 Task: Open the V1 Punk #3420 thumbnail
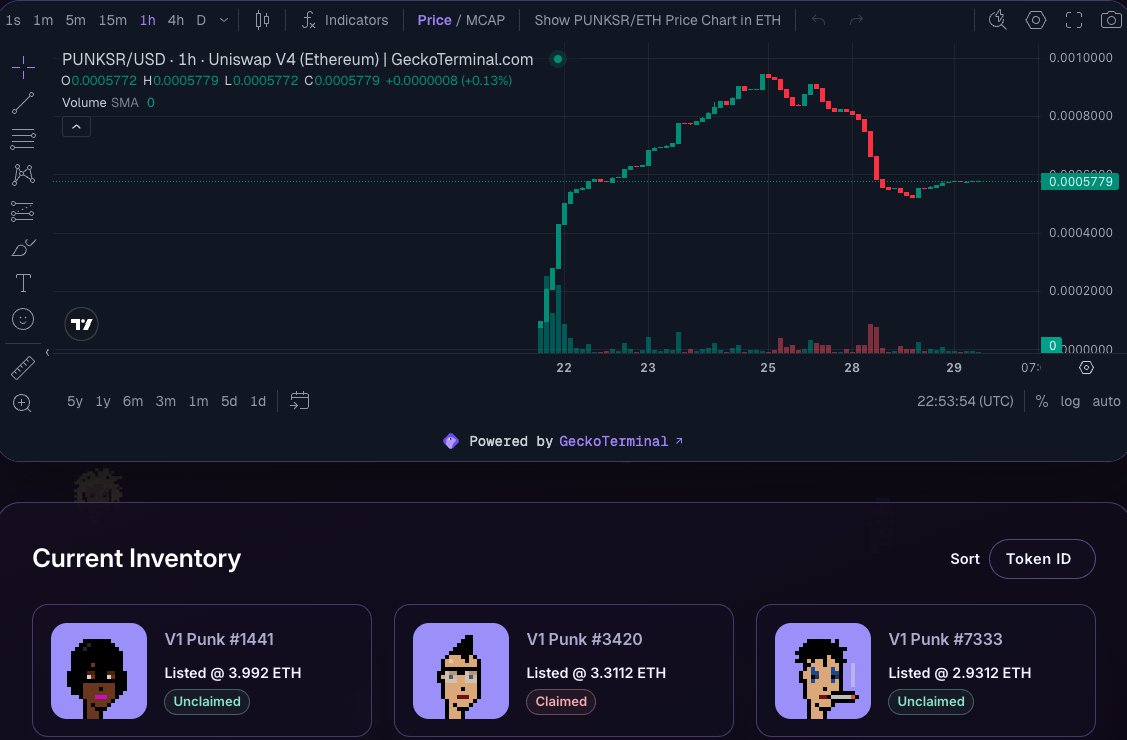461,671
